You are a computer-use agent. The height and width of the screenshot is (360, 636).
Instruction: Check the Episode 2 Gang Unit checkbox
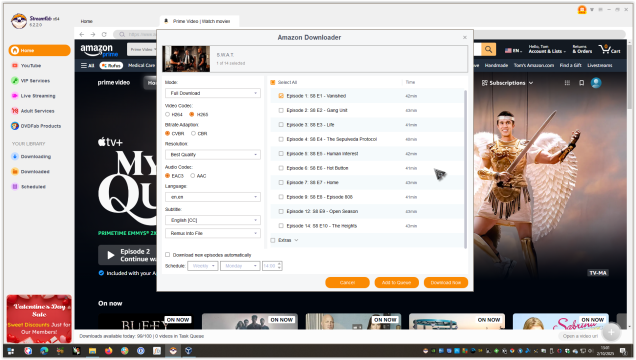[281, 110]
